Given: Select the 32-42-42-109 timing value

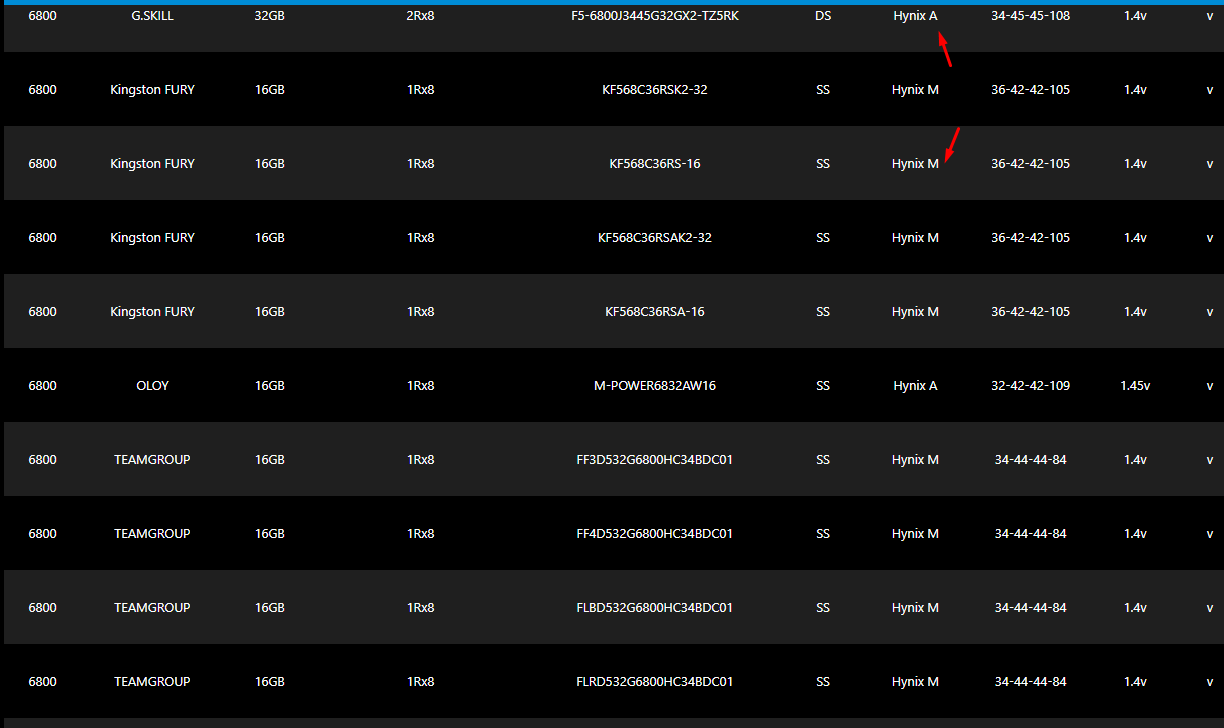Looking at the screenshot, I should click(x=1030, y=386).
